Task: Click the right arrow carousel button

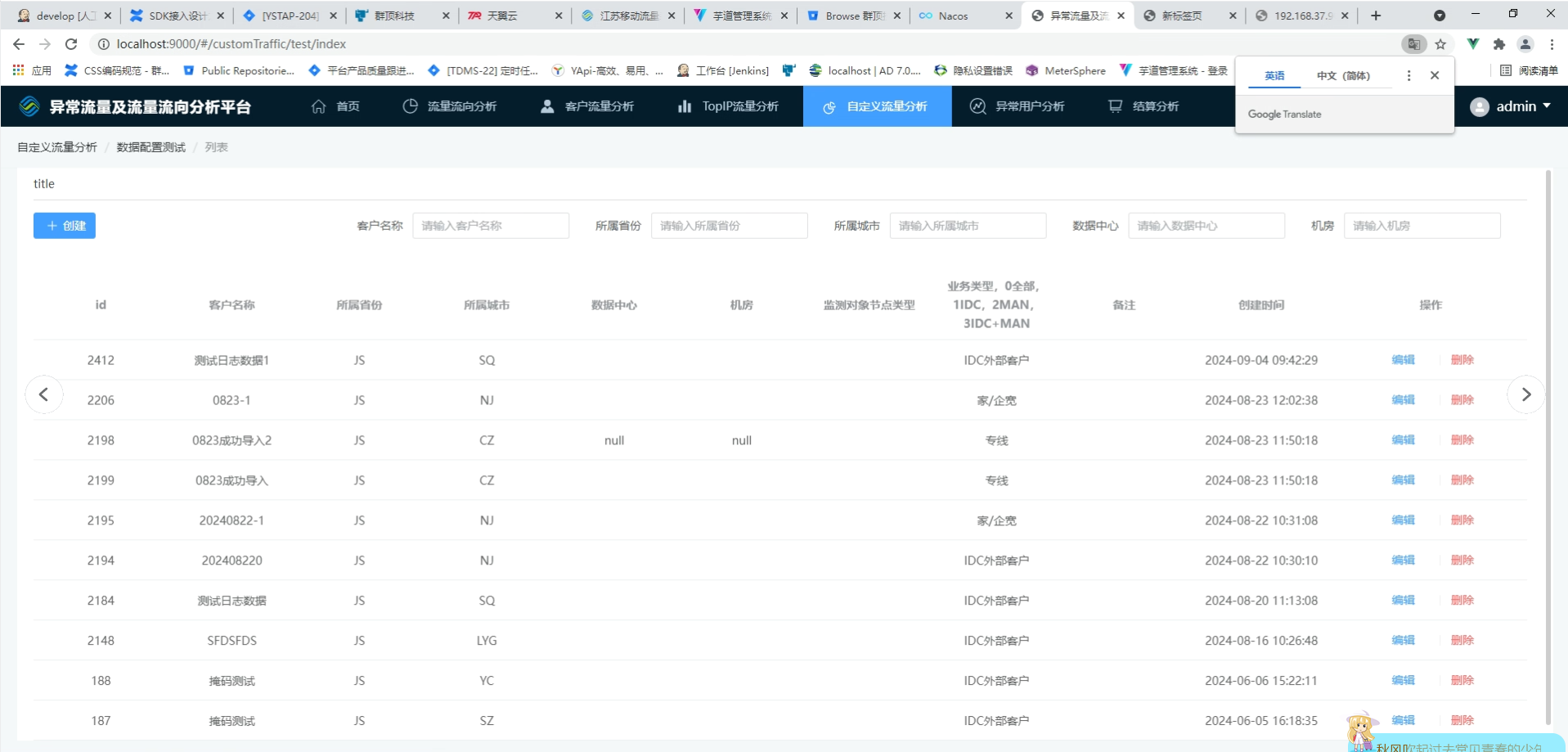Action: (x=1525, y=394)
